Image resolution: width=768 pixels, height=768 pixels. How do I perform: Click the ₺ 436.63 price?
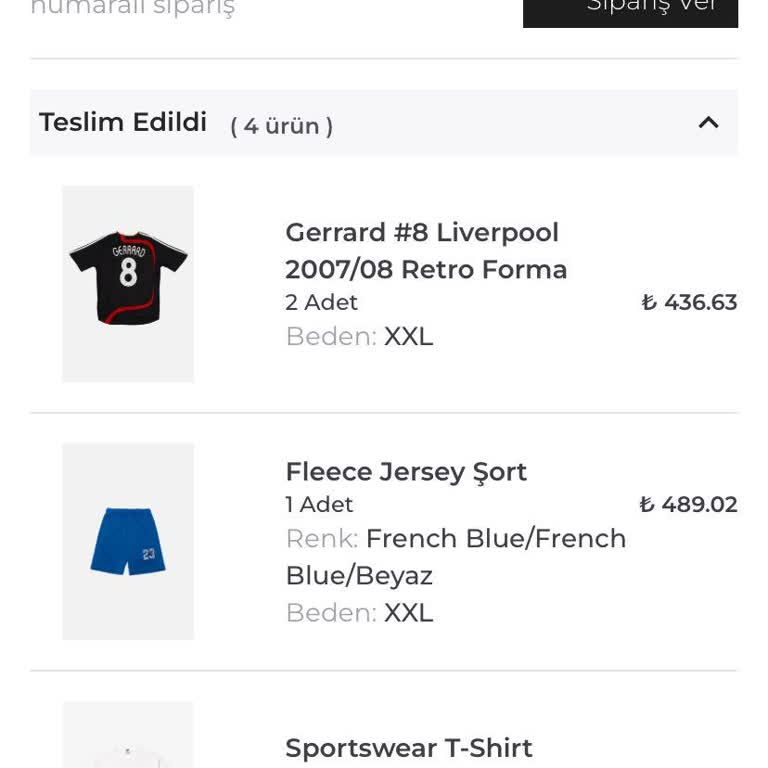coord(689,302)
